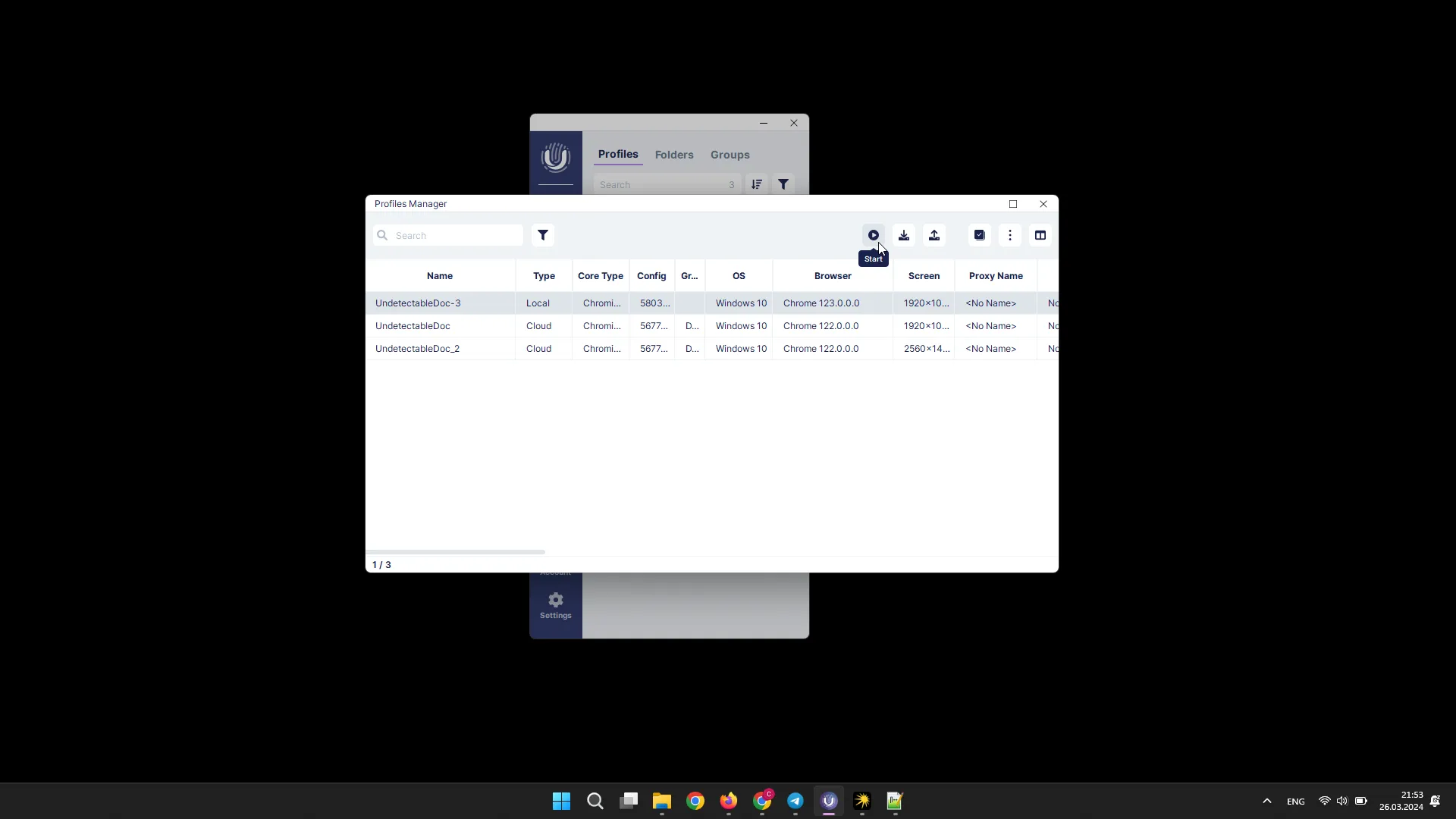Click the filter icon in main search bar
1456x819 pixels.
(x=786, y=184)
